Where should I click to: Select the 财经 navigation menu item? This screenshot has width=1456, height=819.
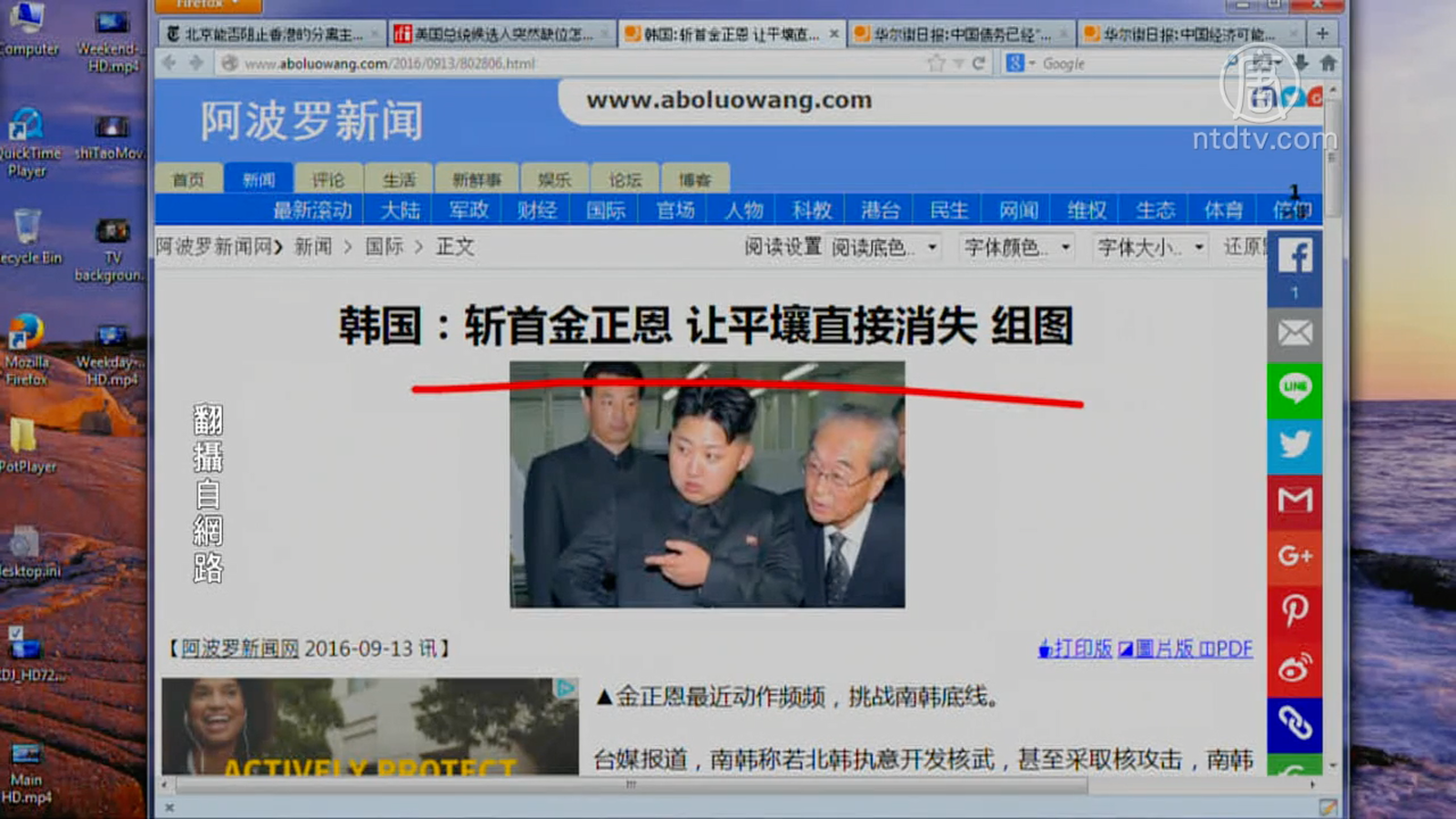(x=536, y=210)
